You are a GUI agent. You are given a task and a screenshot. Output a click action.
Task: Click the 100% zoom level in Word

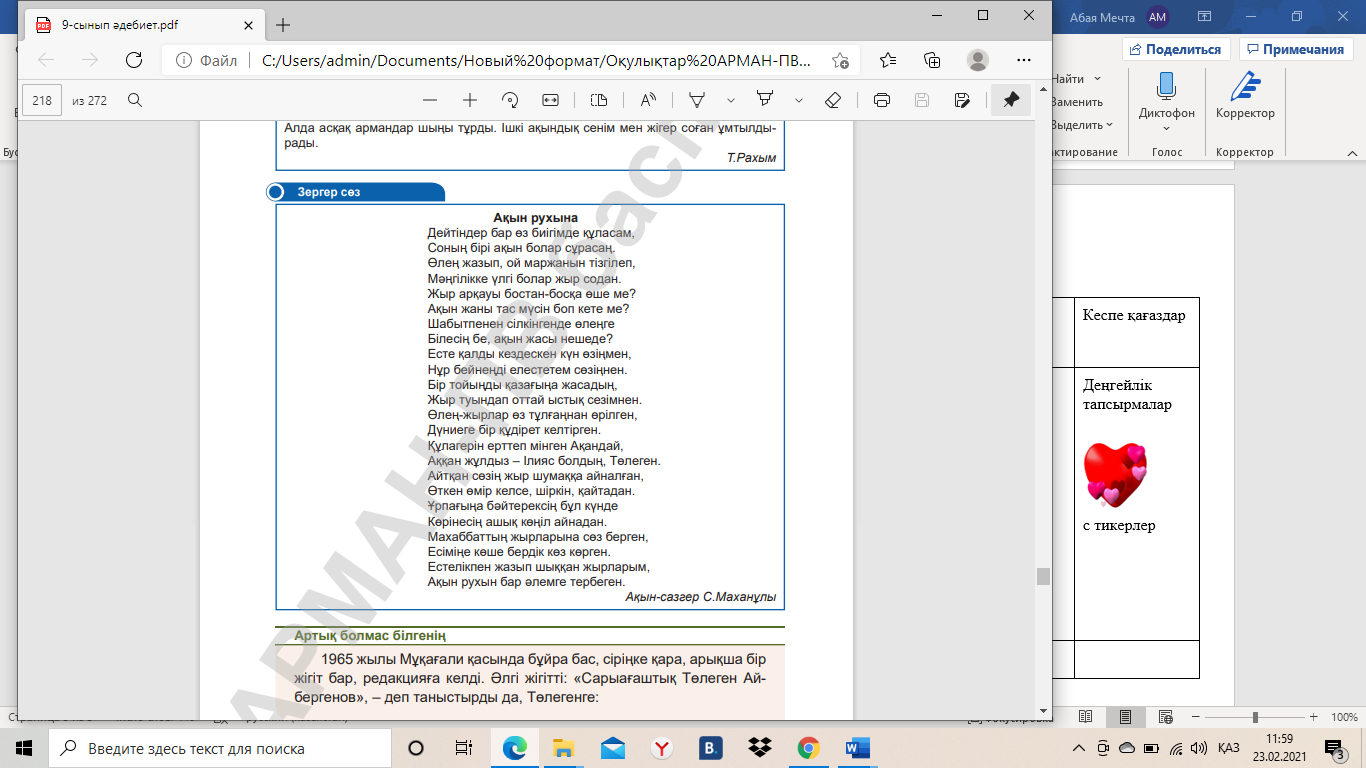1344,717
